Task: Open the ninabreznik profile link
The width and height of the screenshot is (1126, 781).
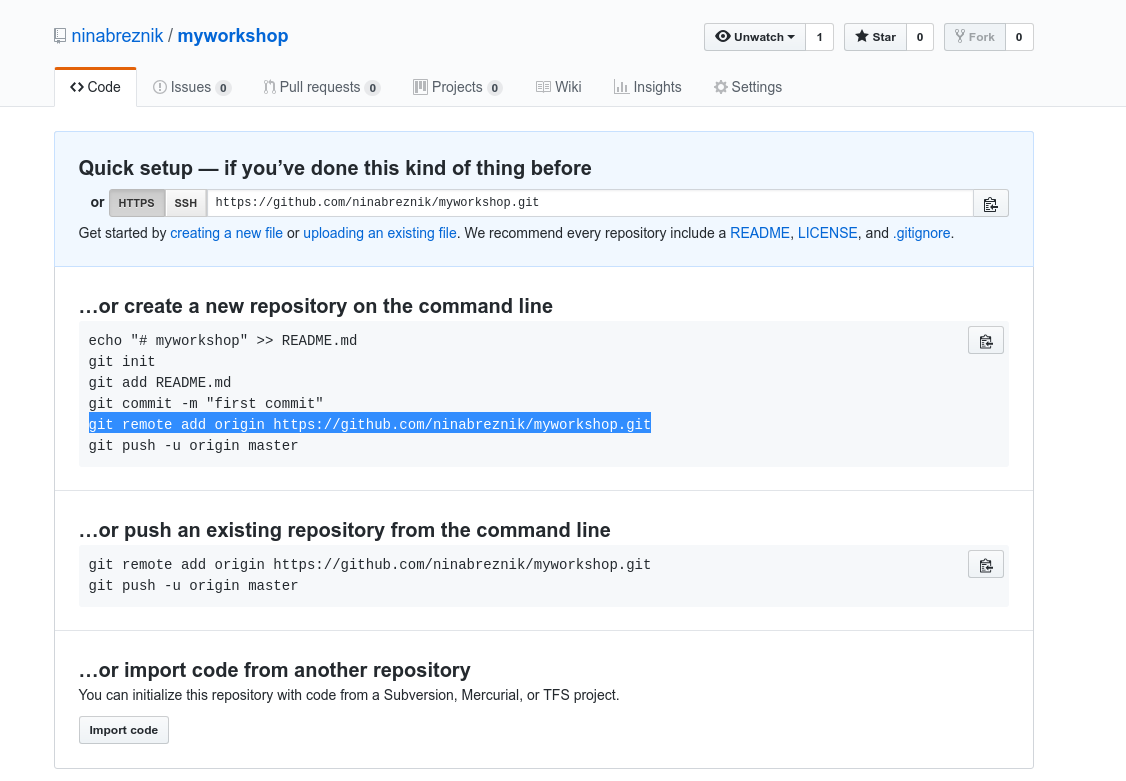Action: [117, 36]
